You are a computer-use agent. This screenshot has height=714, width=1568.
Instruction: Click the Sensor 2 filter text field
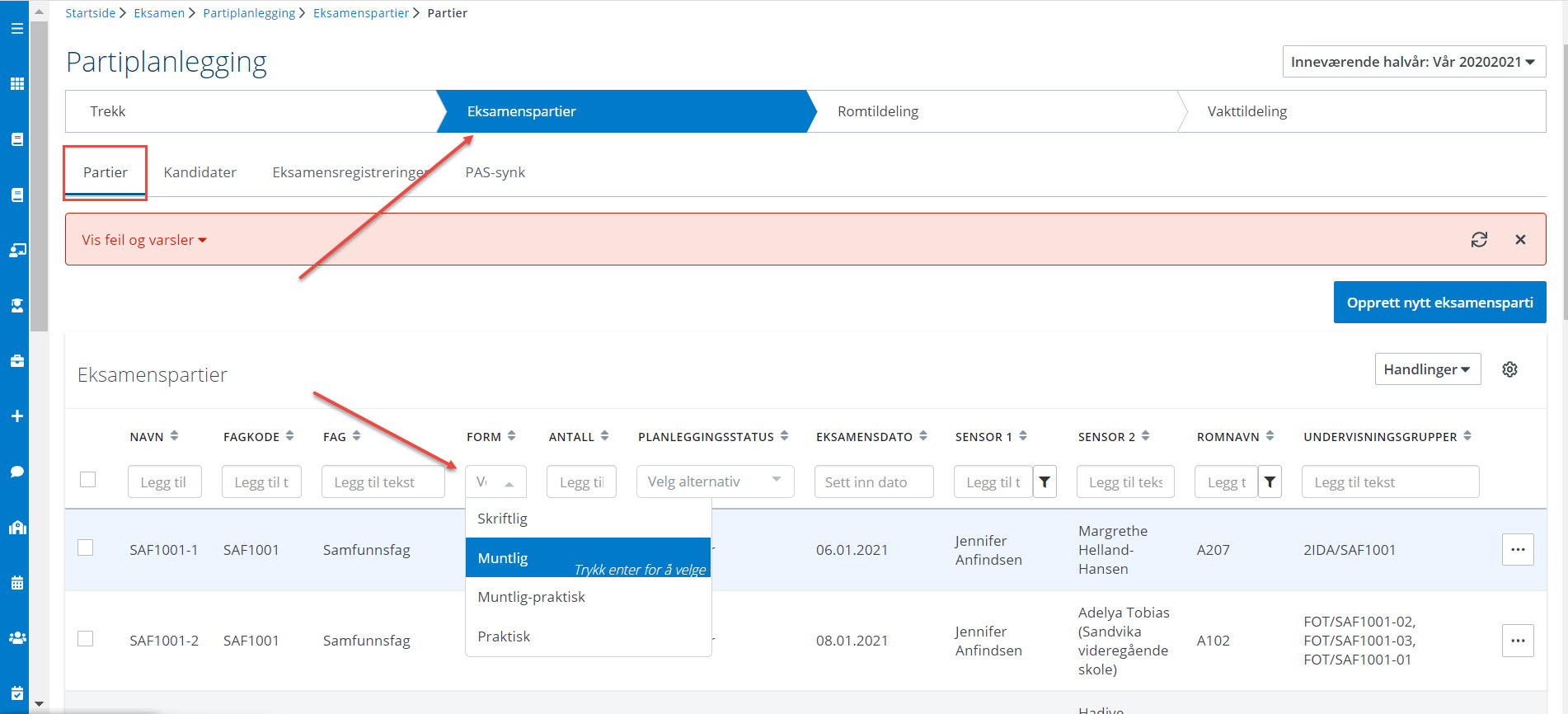1125,482
